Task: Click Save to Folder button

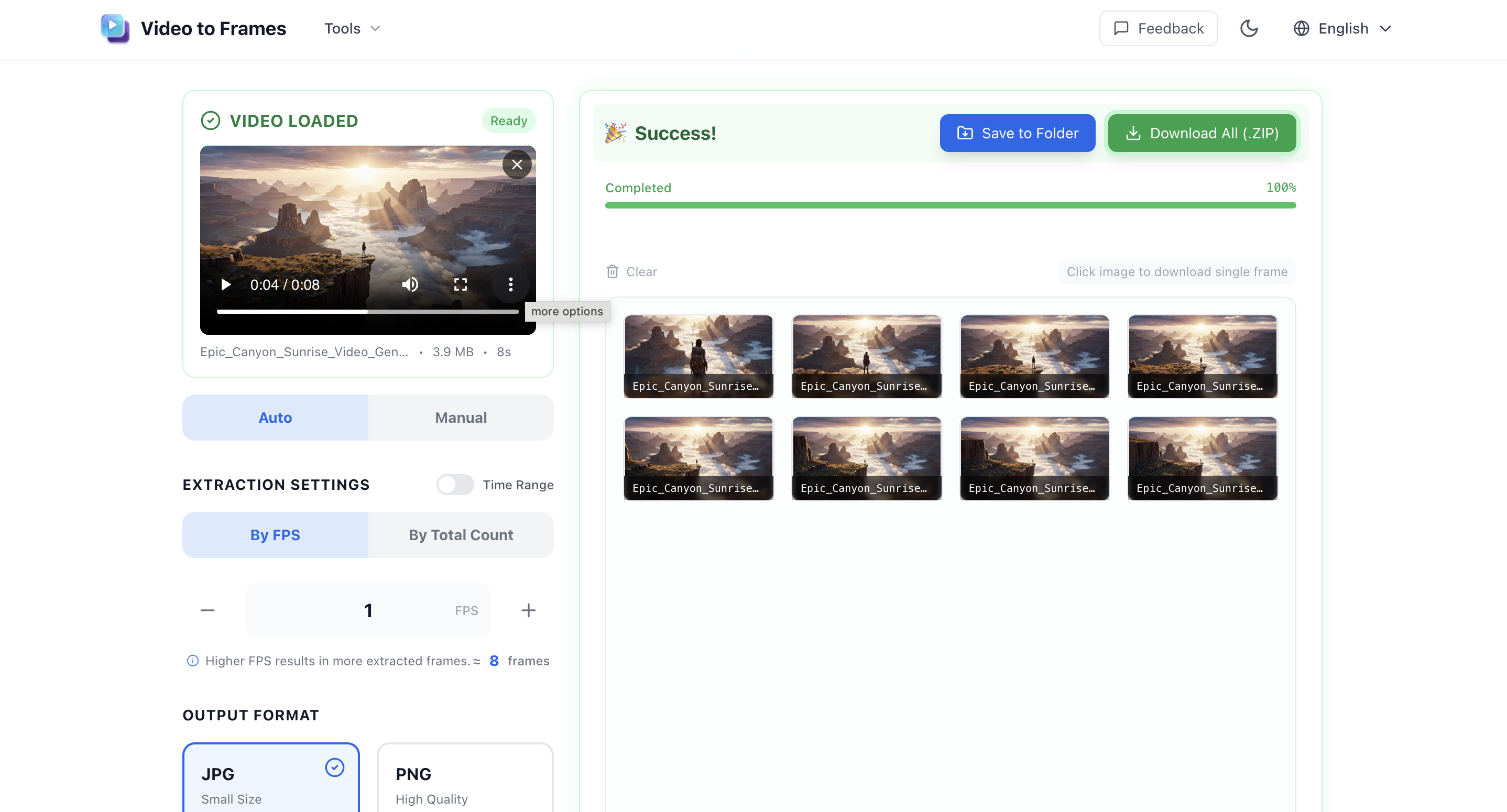Action: tap(1018, 134)
